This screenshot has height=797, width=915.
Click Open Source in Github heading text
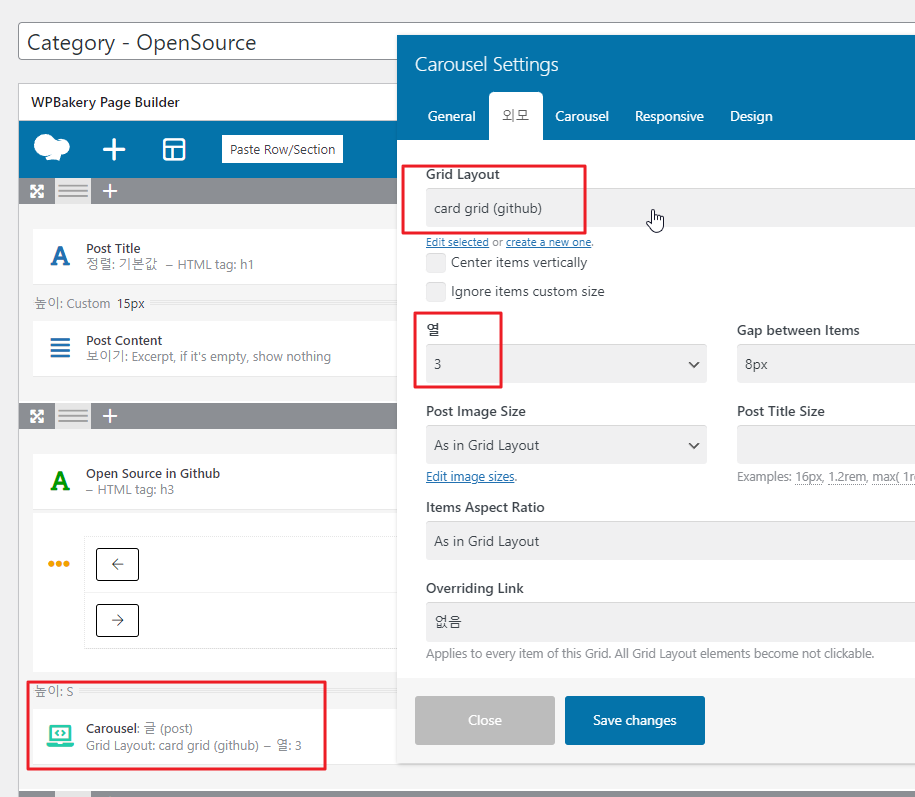click(x=153, y=474)
